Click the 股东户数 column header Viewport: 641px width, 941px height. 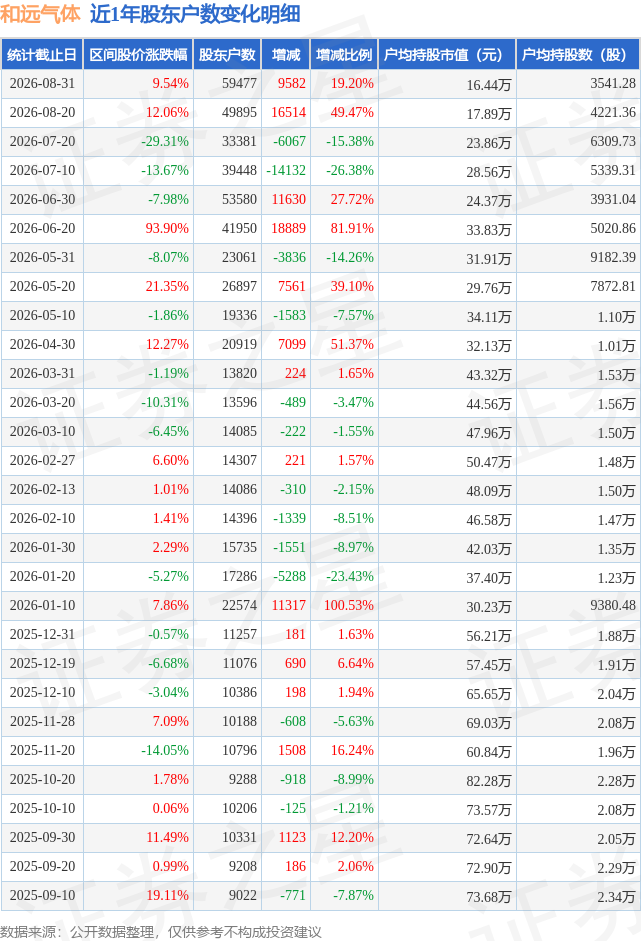pyautogui.click(x=227, y=55)
